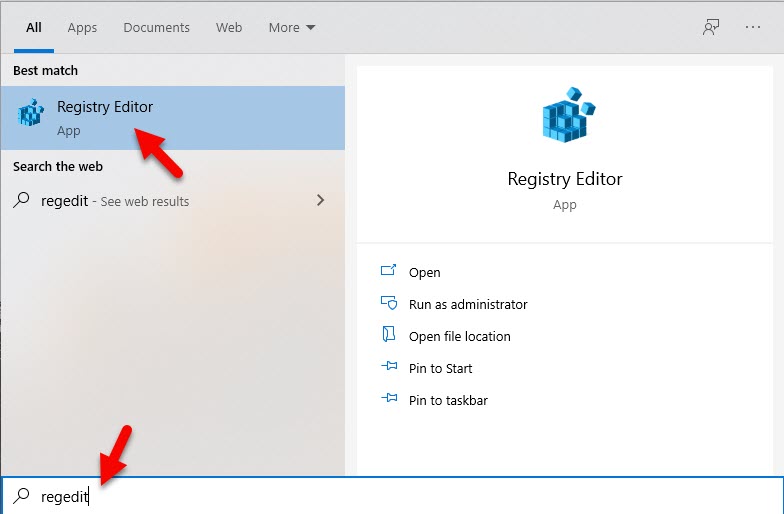Click the Pin to taskbar pin icon
Image resolution: width=784 pixels, height=514 pixels.
point(389,400)
